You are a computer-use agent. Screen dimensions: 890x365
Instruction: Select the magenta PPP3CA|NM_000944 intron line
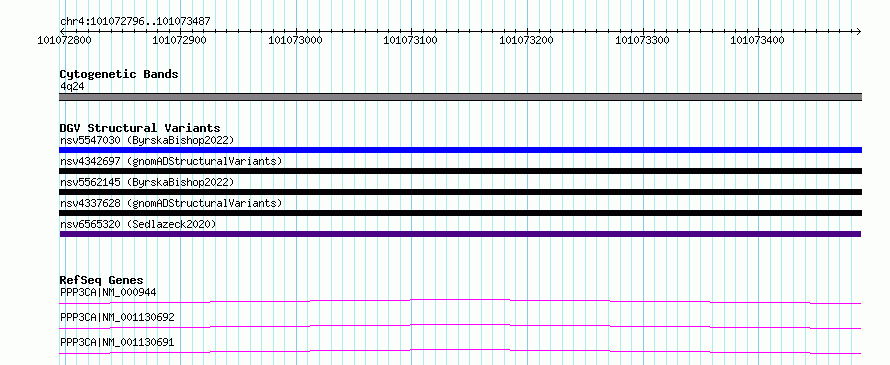tap(460, 301)
